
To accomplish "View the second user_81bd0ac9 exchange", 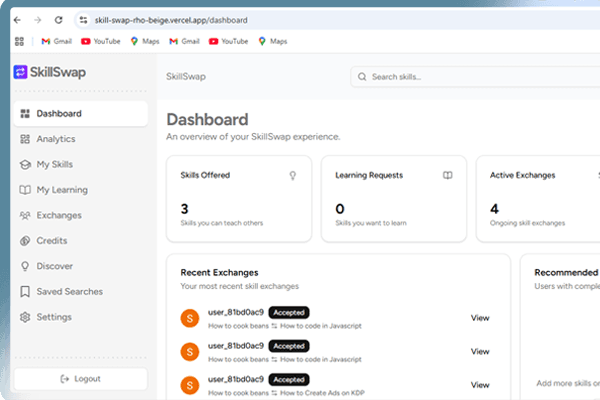I will point(480,351).
